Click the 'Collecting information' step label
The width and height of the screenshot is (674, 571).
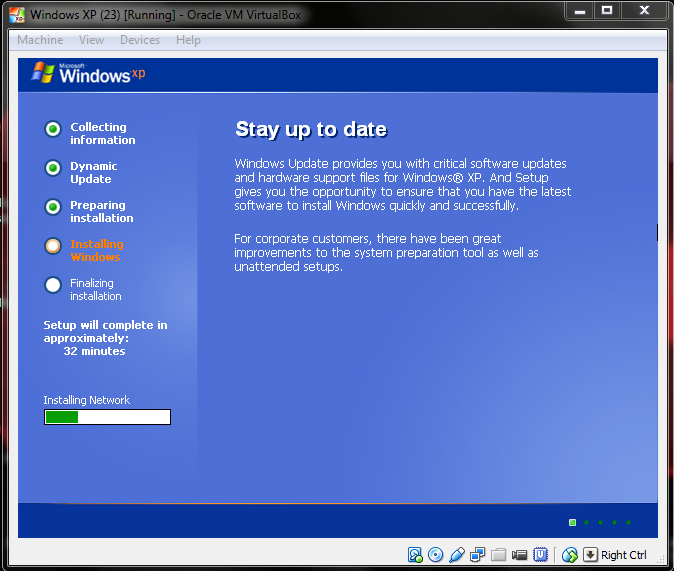tap(102, 133)
